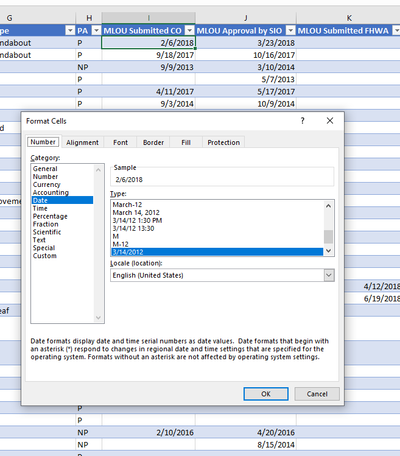Click Type list scroll down arrow
The width and height of the screenshot is (400, 456).
[x=328, y=251]
